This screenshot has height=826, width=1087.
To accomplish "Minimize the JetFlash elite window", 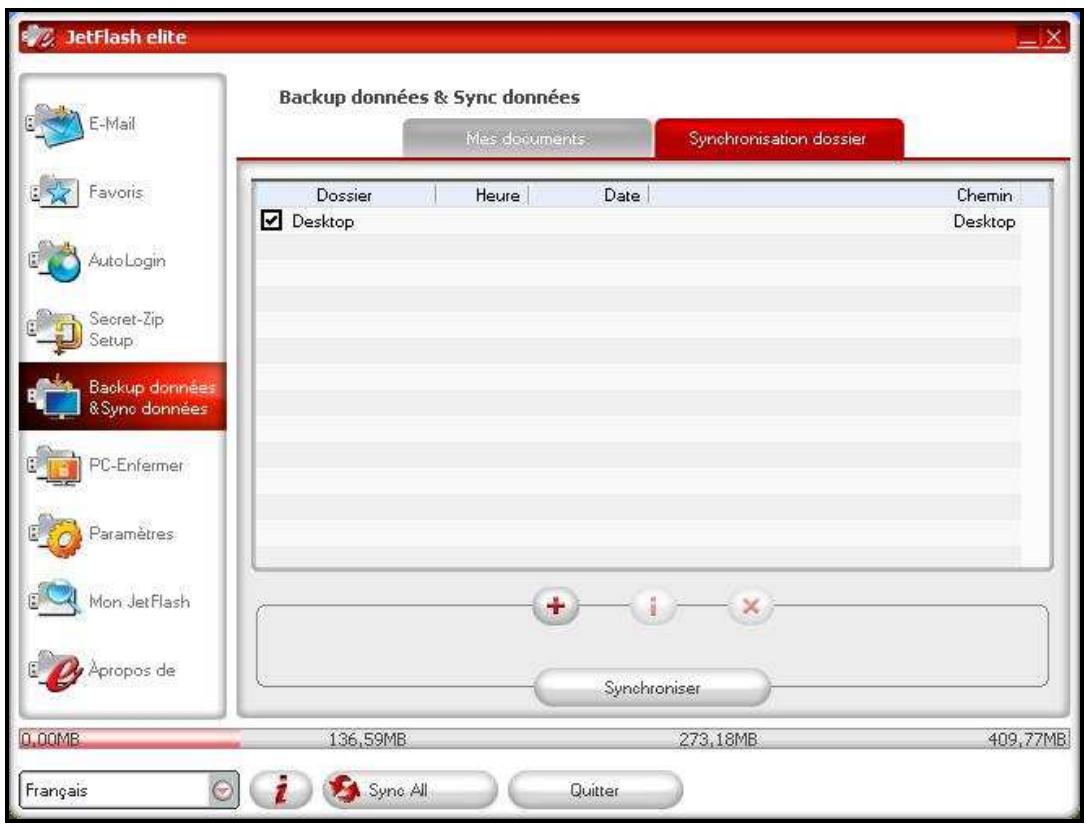I will pyautogui.click(x=1027, y=38).
